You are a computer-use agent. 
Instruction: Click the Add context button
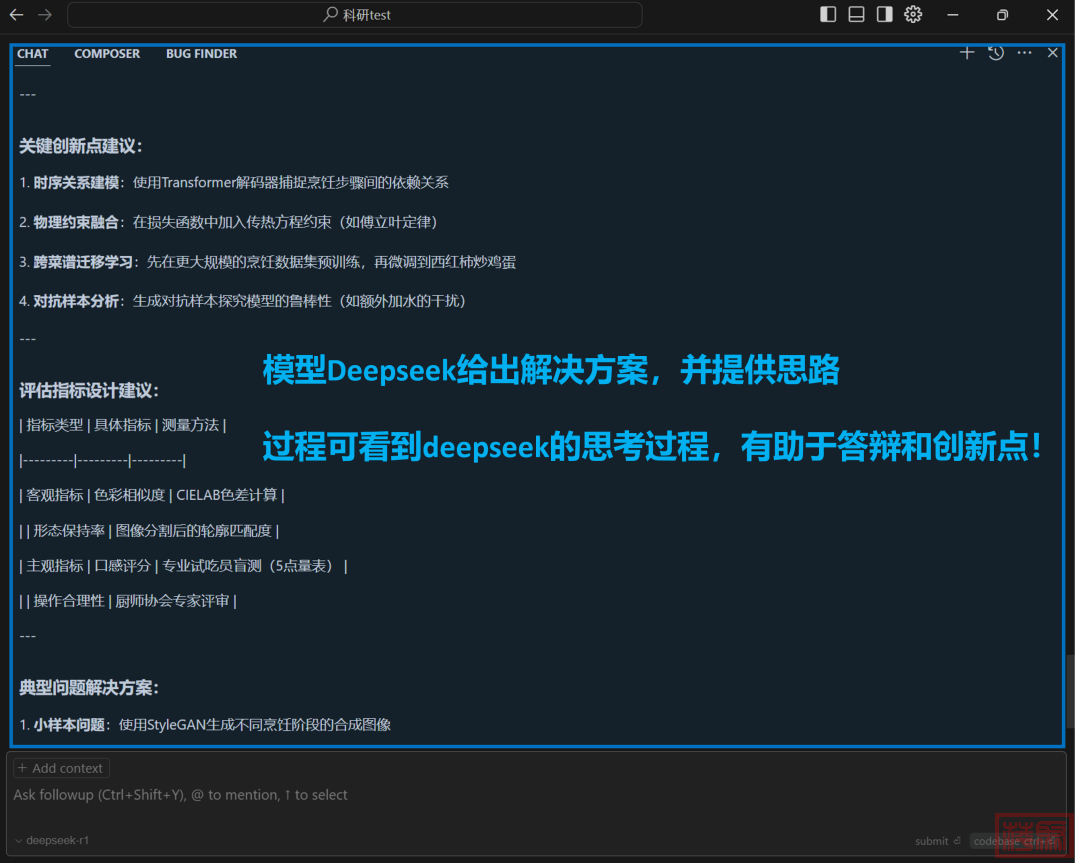pos(61,768)
